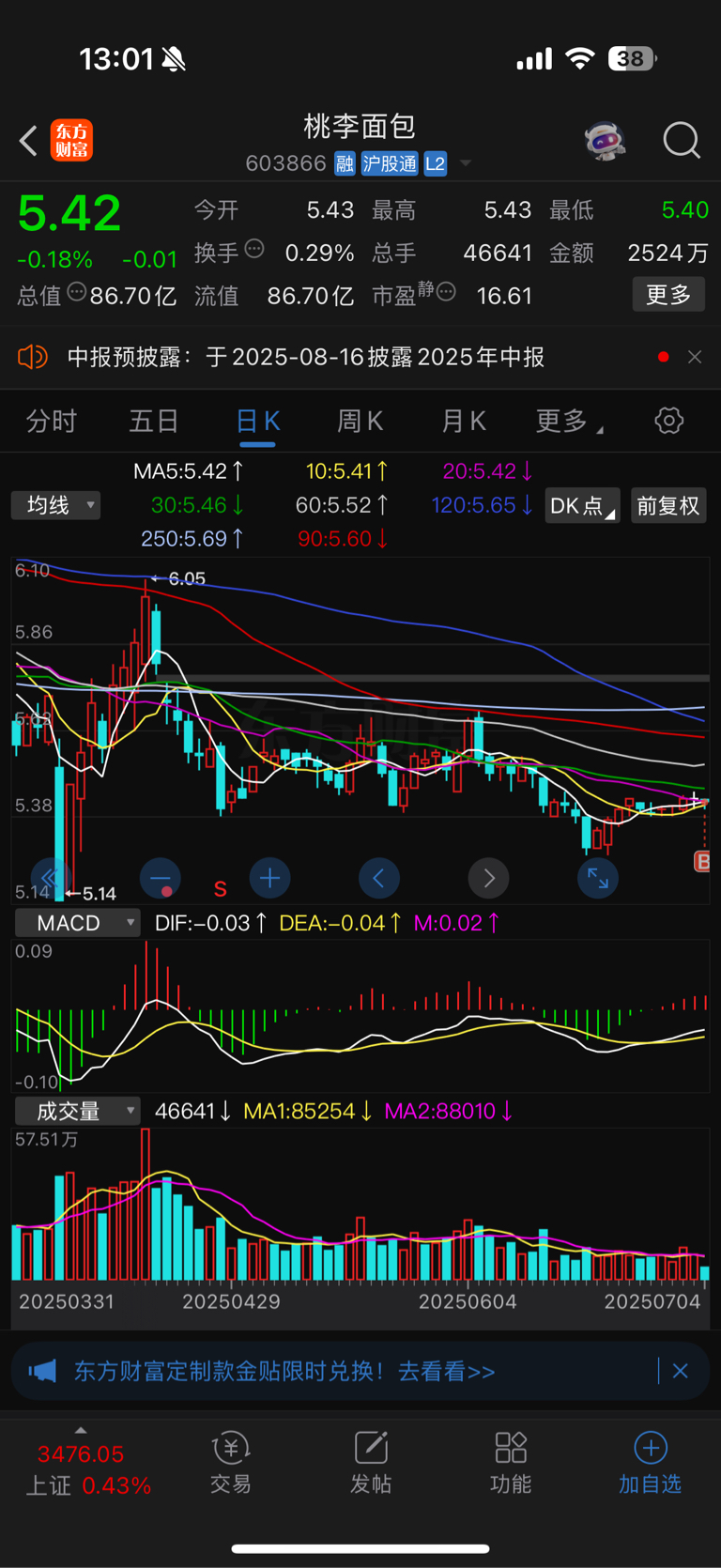Tap the search magnifier icon
The height and width of the screenshot is (1568, 721).
pyautogui.click(x=682, y=141)
